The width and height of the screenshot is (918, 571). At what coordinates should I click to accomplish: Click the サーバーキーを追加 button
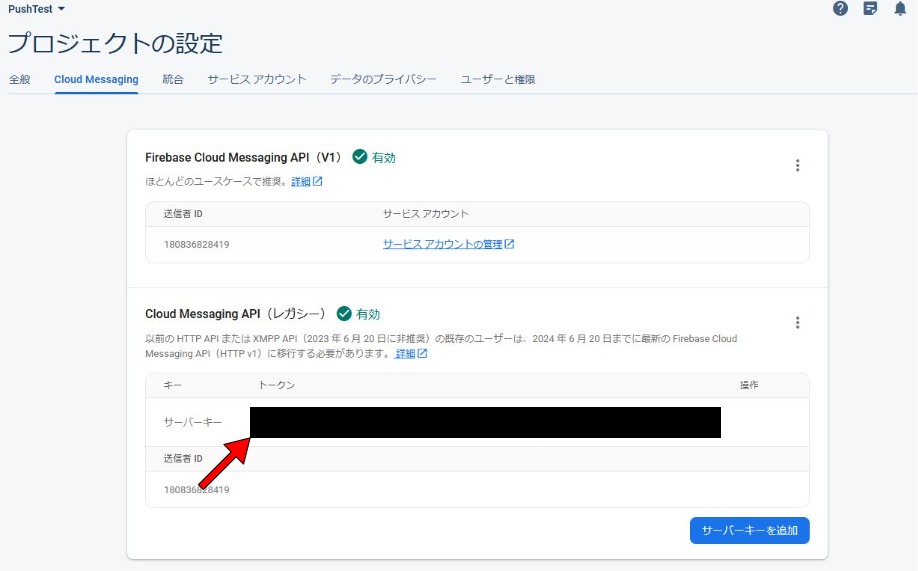tap(749, 530)
